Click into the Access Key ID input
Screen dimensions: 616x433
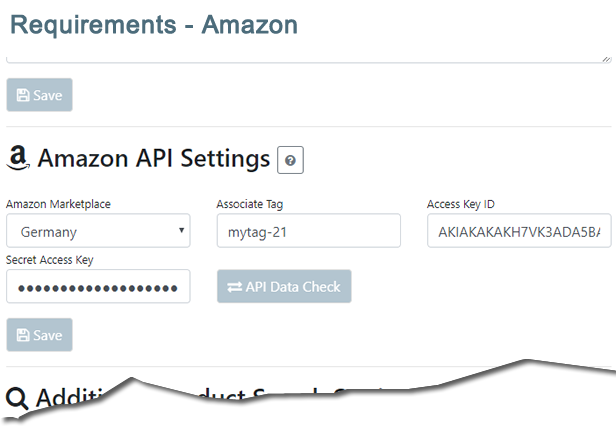[x=519, y=231]
